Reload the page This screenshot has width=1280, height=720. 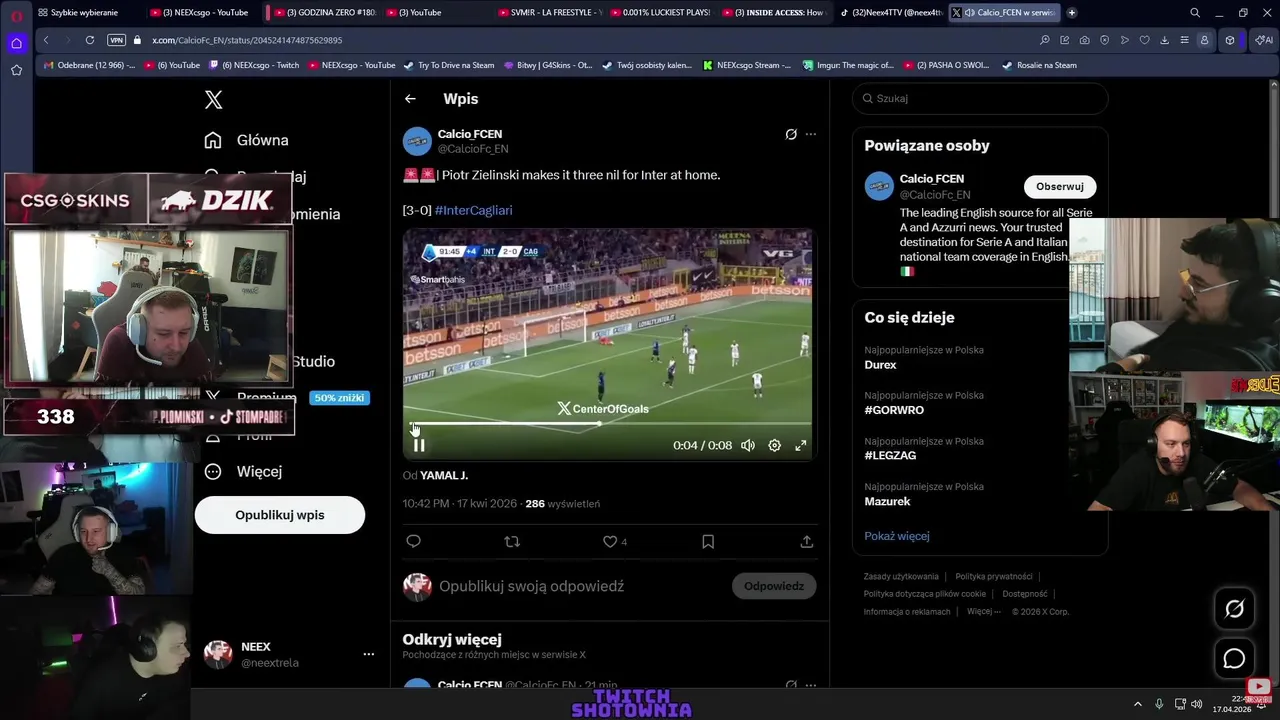(90, 40)
